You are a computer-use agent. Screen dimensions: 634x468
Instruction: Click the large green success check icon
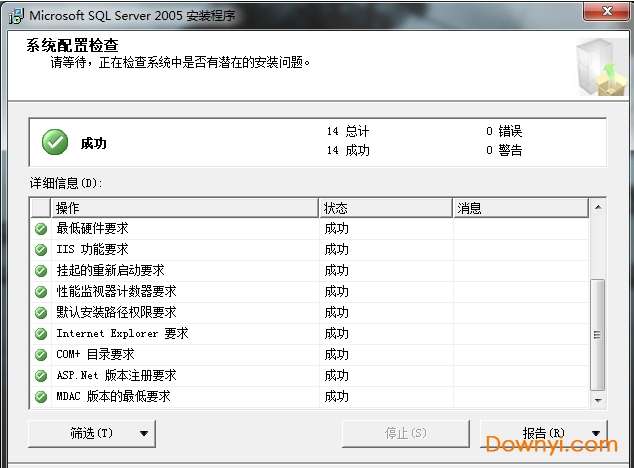coord(55,142)
